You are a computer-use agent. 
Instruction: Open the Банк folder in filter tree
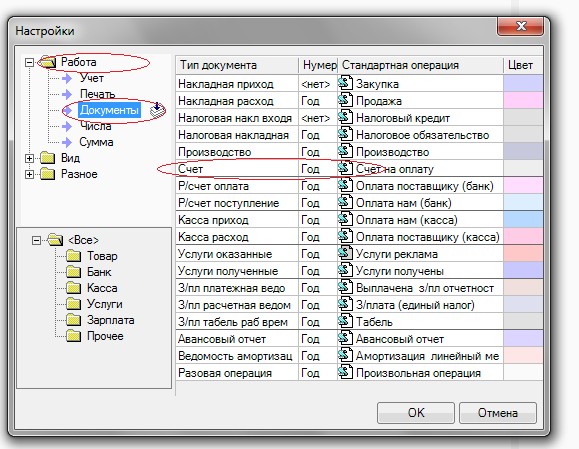[x=99, y=272]
